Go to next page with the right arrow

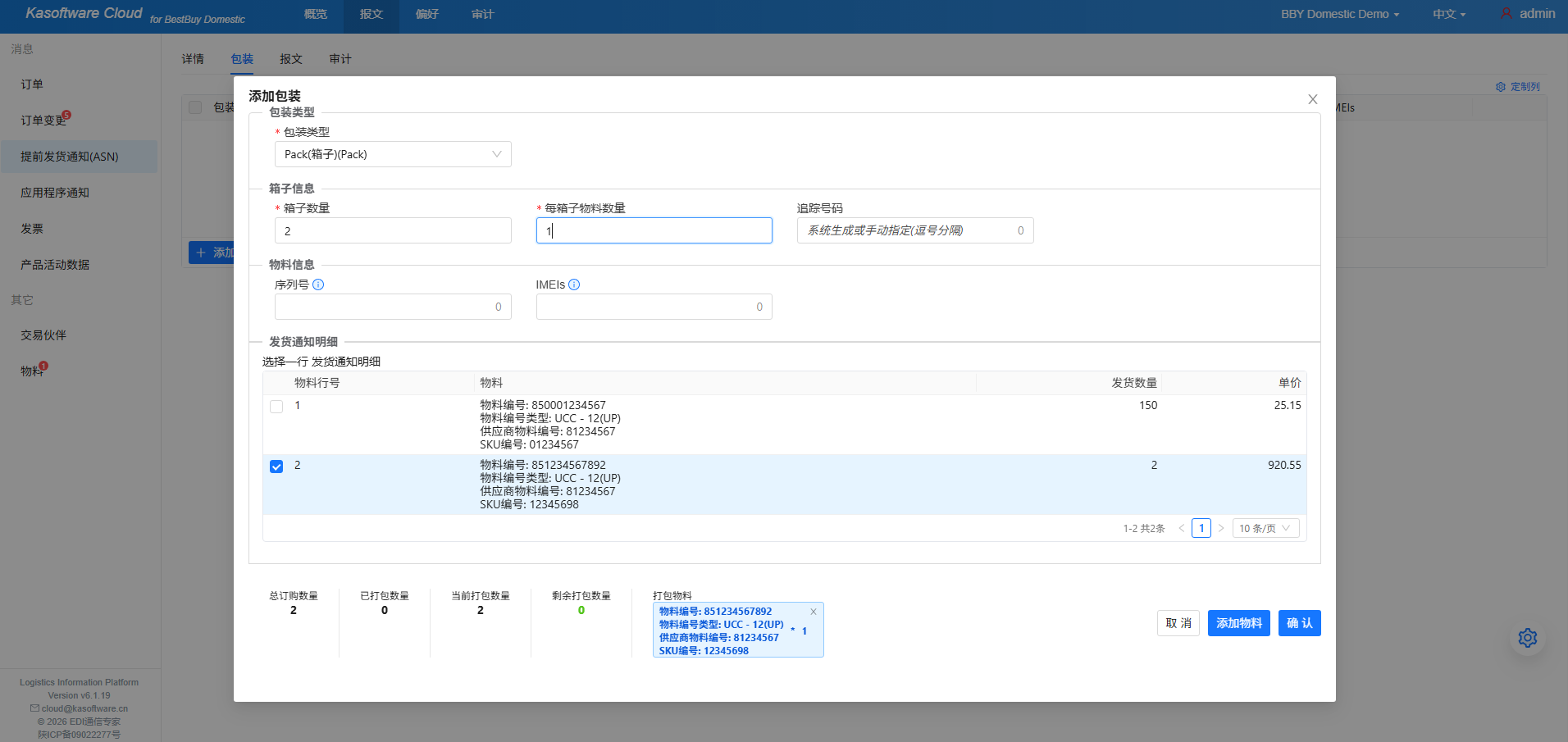[x=1221, y=528]
